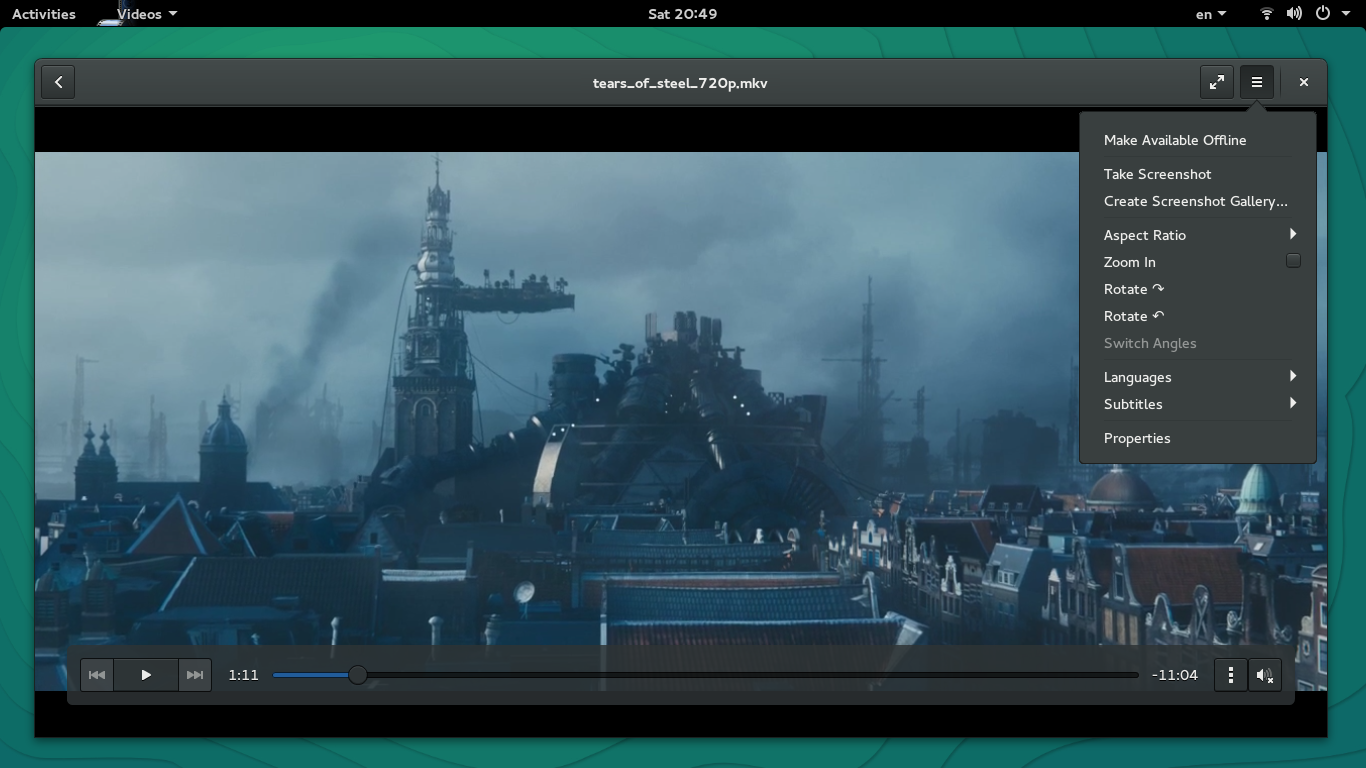This screenshot has height=768, width=1366.
Task: Rotate the video clockwise
Action: point(1197,289)
